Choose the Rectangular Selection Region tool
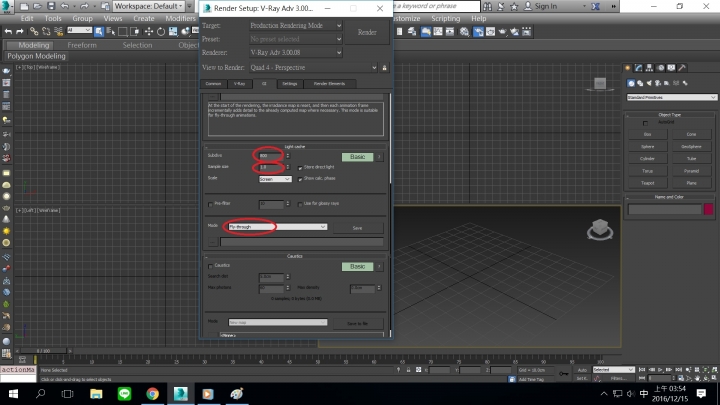This screenshot has height=405, width=720. (123, 31)
